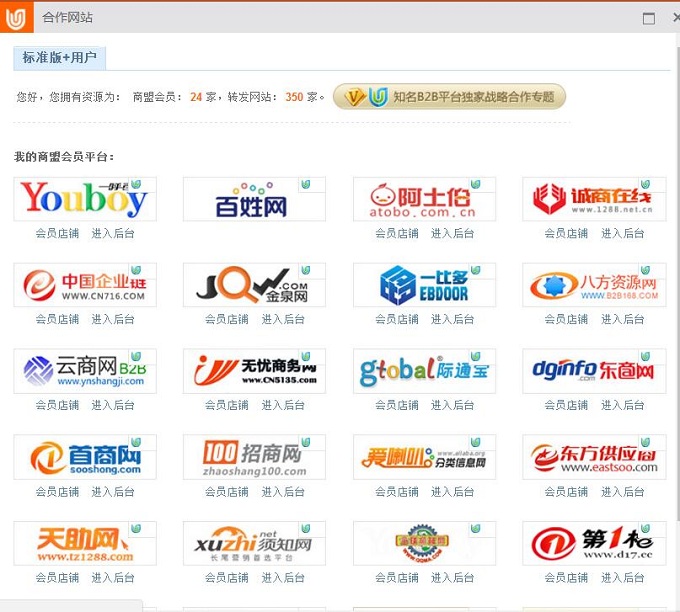Switch to the 标准版+用户 tab
680x612 pixels.
pos(59,58)
